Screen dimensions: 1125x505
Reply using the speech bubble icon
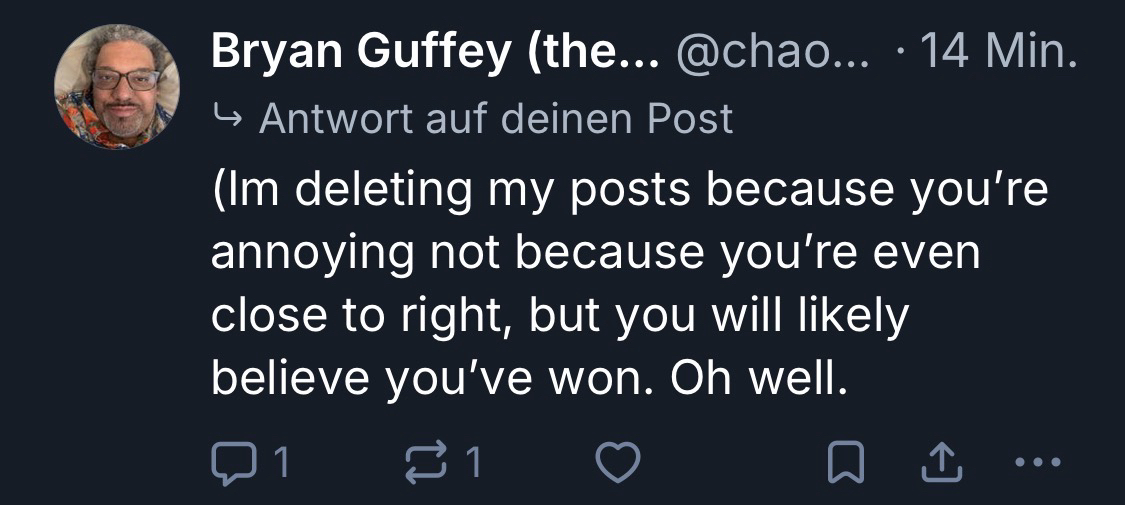pos(232,462)
